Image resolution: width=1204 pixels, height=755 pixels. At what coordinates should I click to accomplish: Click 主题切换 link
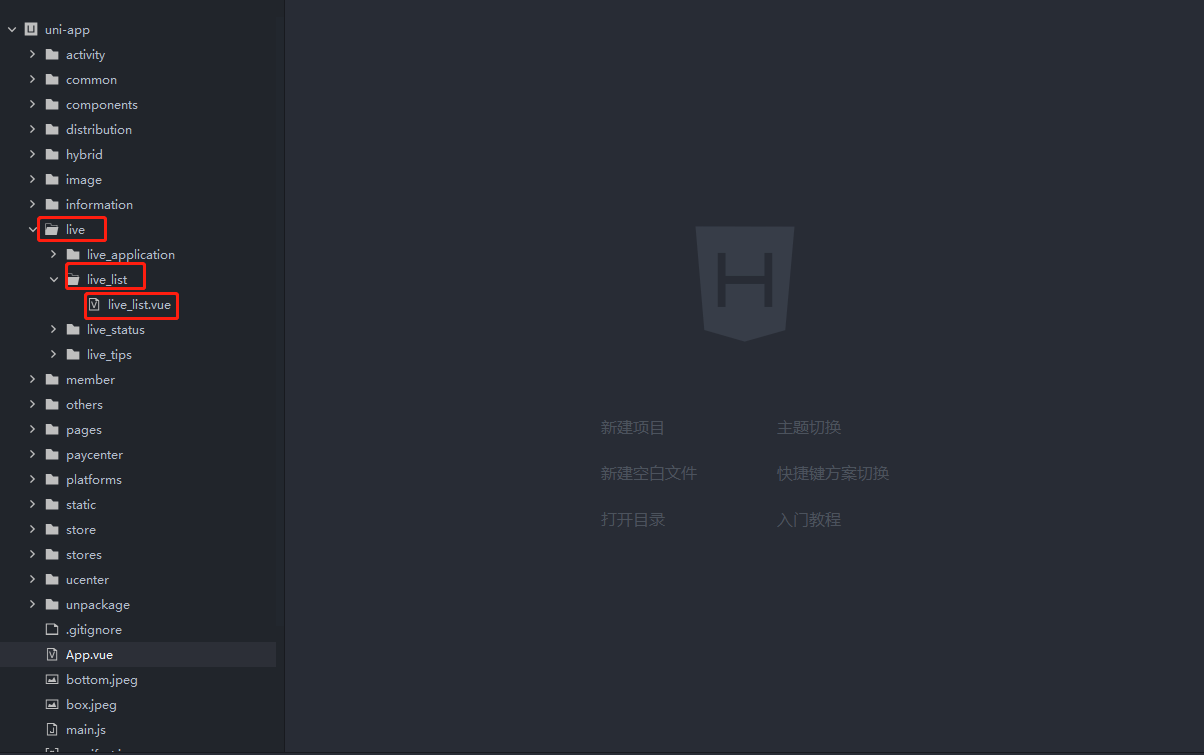coord(809,428)
